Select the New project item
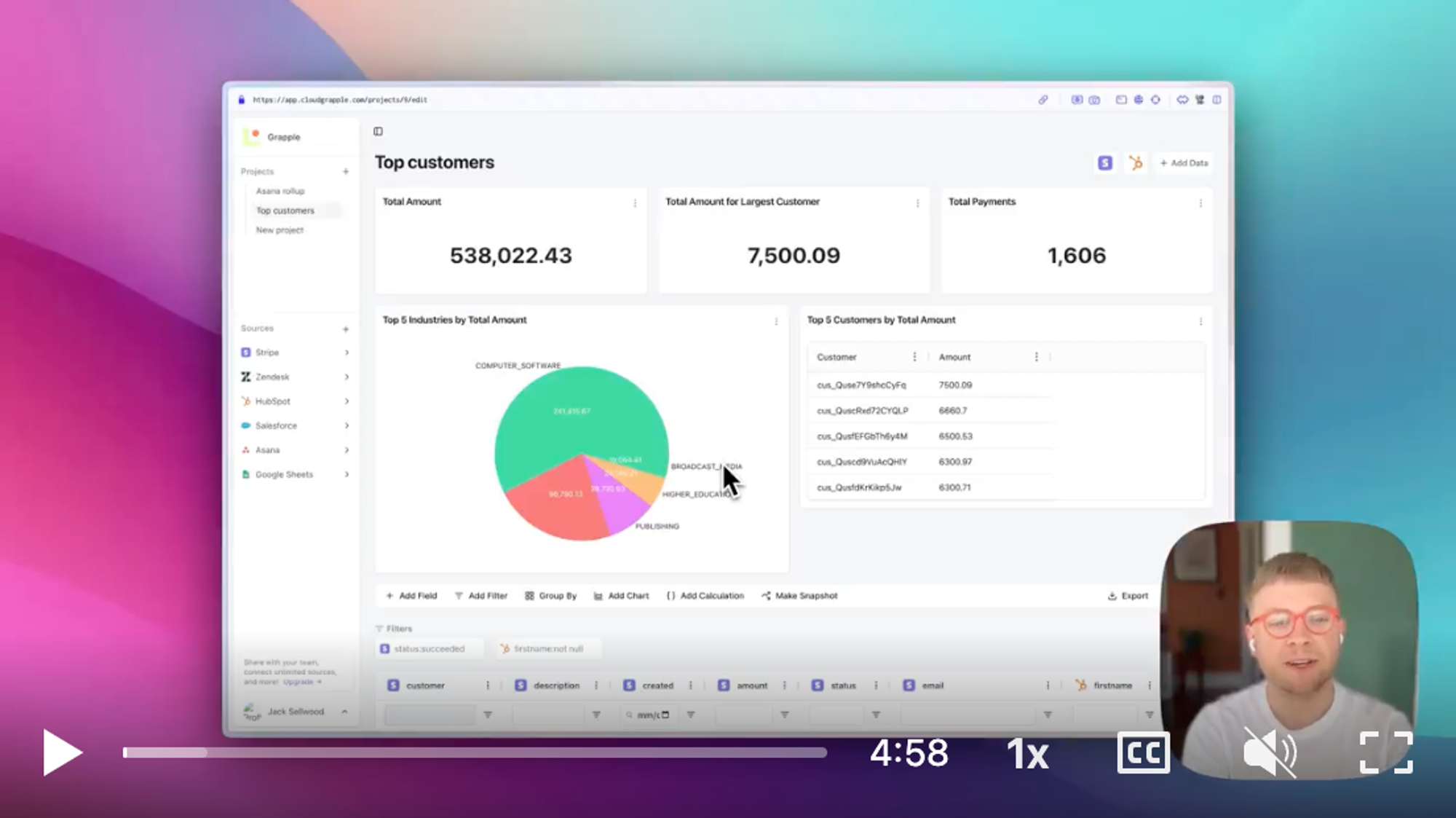 tap(280, 230)
